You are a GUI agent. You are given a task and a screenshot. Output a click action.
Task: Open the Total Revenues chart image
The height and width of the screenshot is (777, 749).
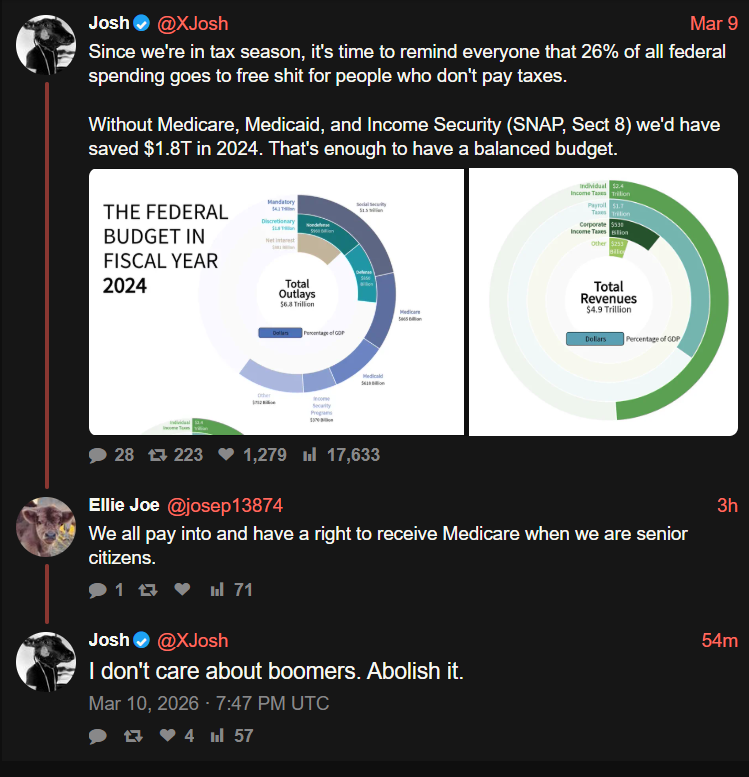click(603, 302)
